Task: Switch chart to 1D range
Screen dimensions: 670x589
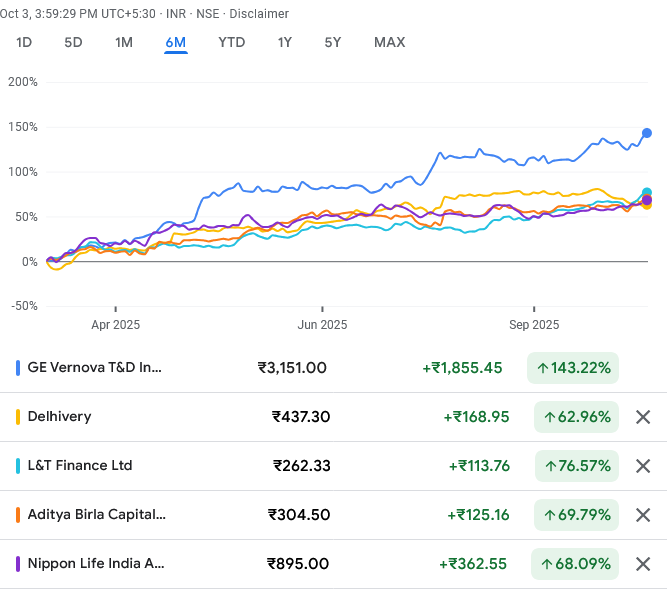Action: 24,42
